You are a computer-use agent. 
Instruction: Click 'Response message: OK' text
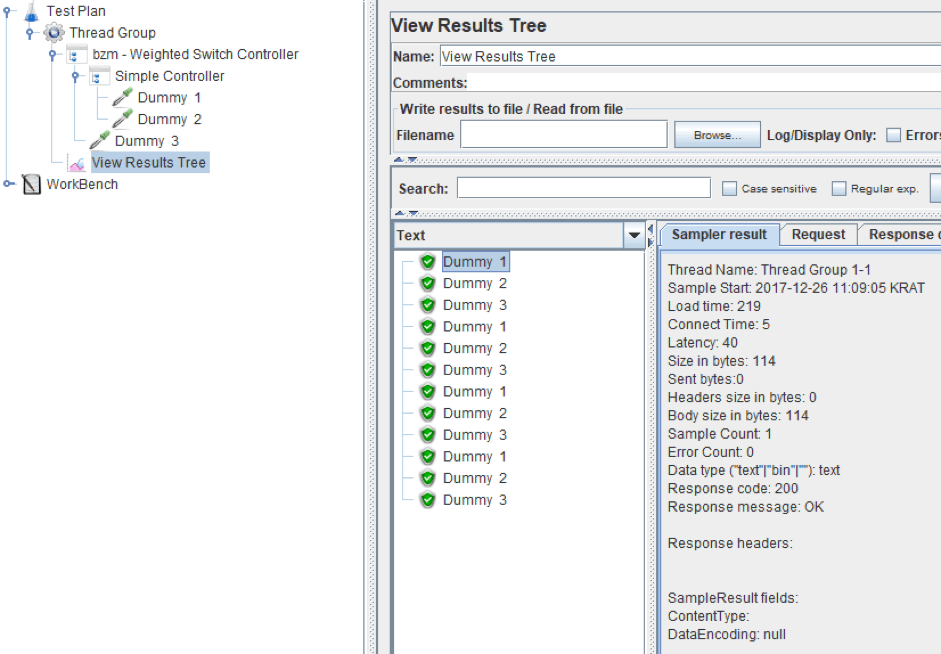click(745, 507)
